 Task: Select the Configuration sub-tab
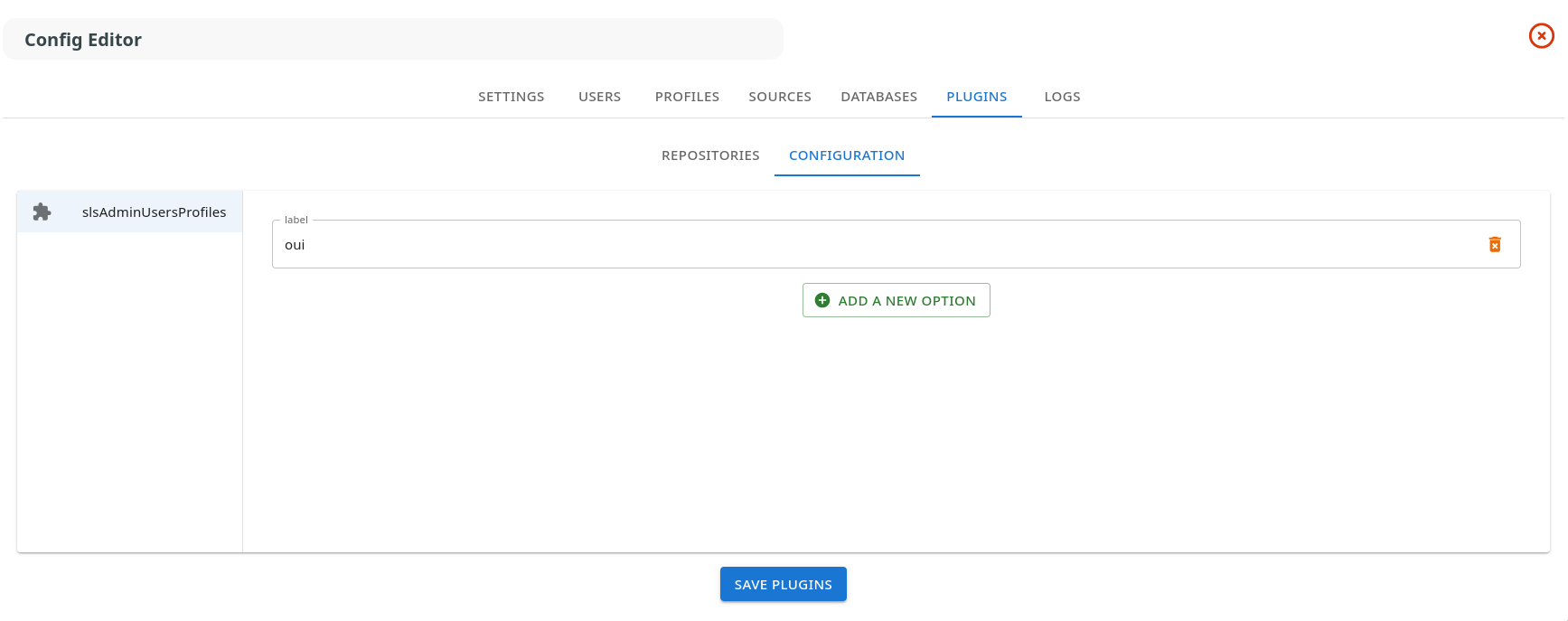[847, 155]
